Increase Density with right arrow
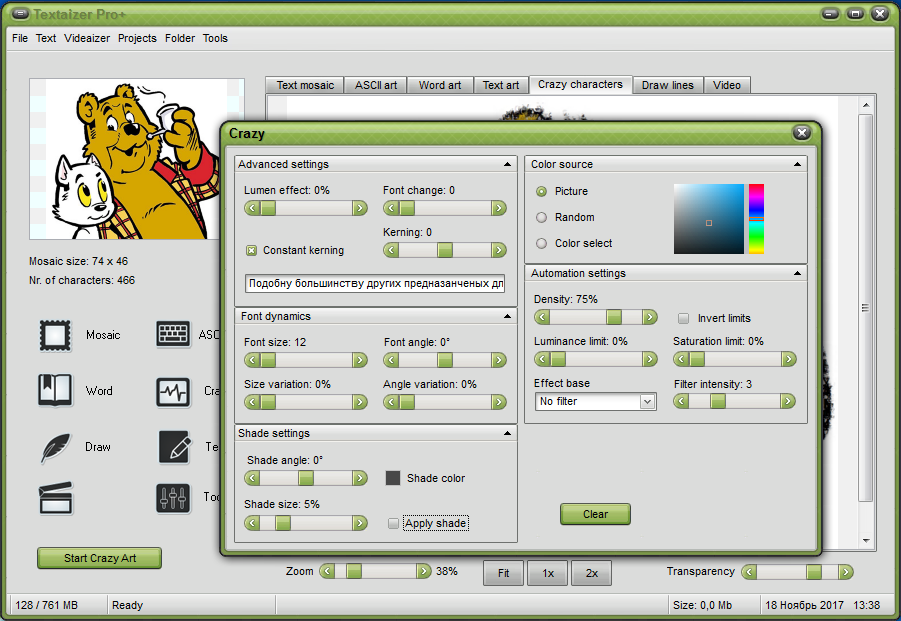The image size is (901, 621). pyautogui.click(x=650, y=317)
